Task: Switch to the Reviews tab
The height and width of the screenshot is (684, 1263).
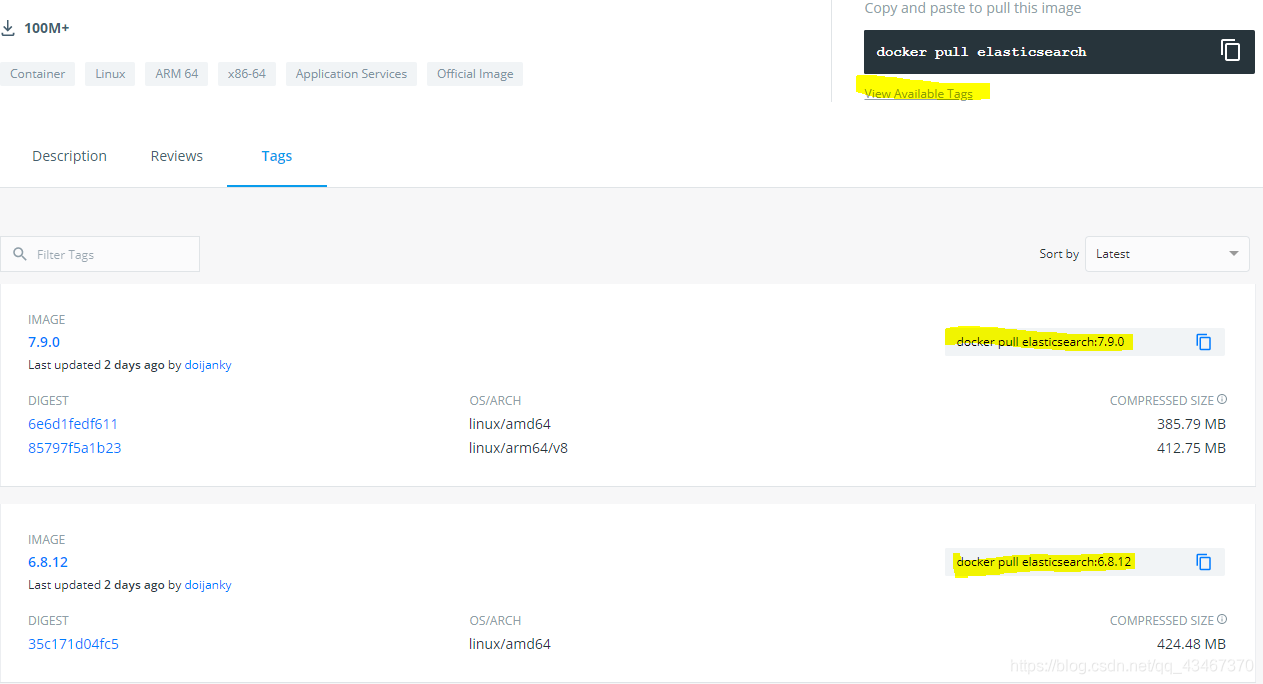Action: (x=177, y=156)
